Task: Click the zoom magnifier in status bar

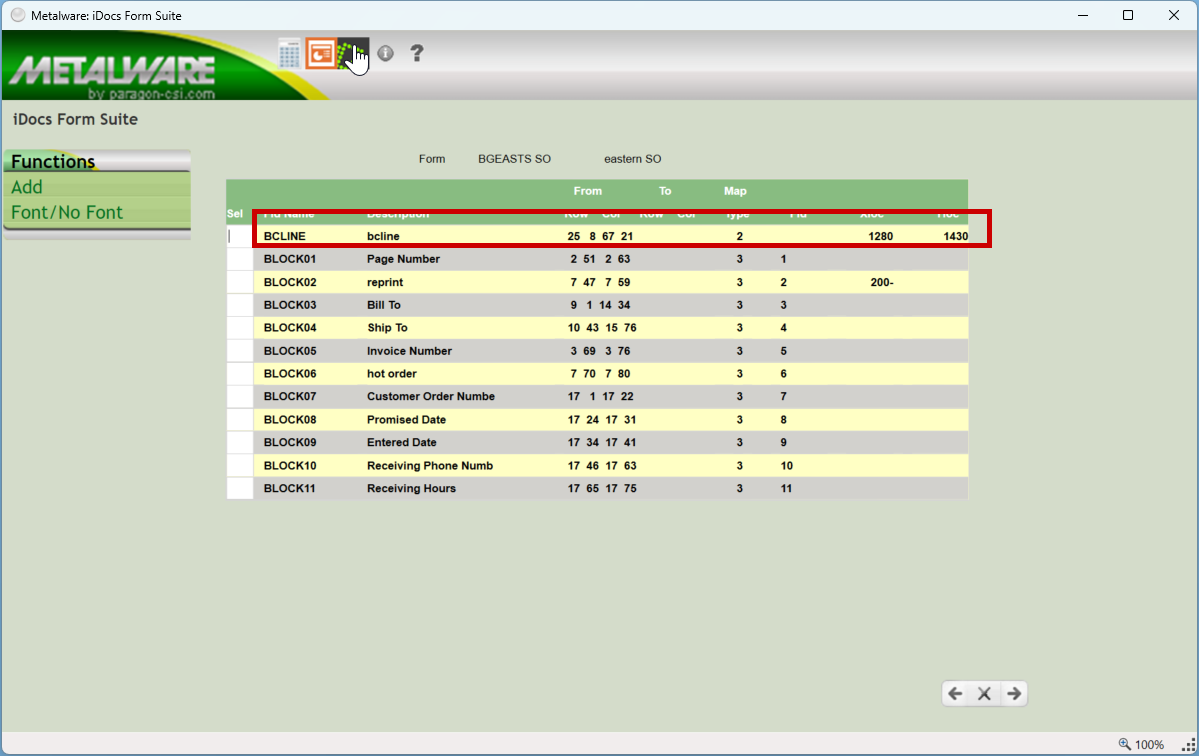Action: (x=1124, y=744)
